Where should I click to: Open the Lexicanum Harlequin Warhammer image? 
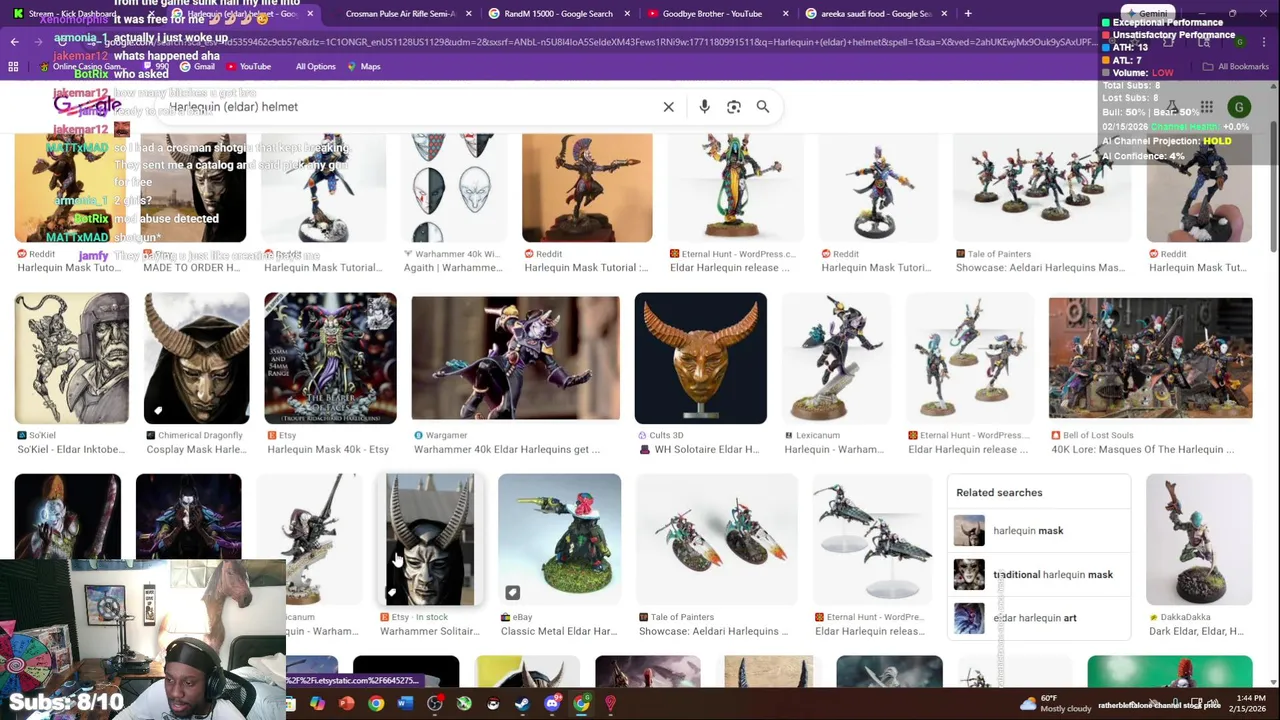click(x=837, y=358)
